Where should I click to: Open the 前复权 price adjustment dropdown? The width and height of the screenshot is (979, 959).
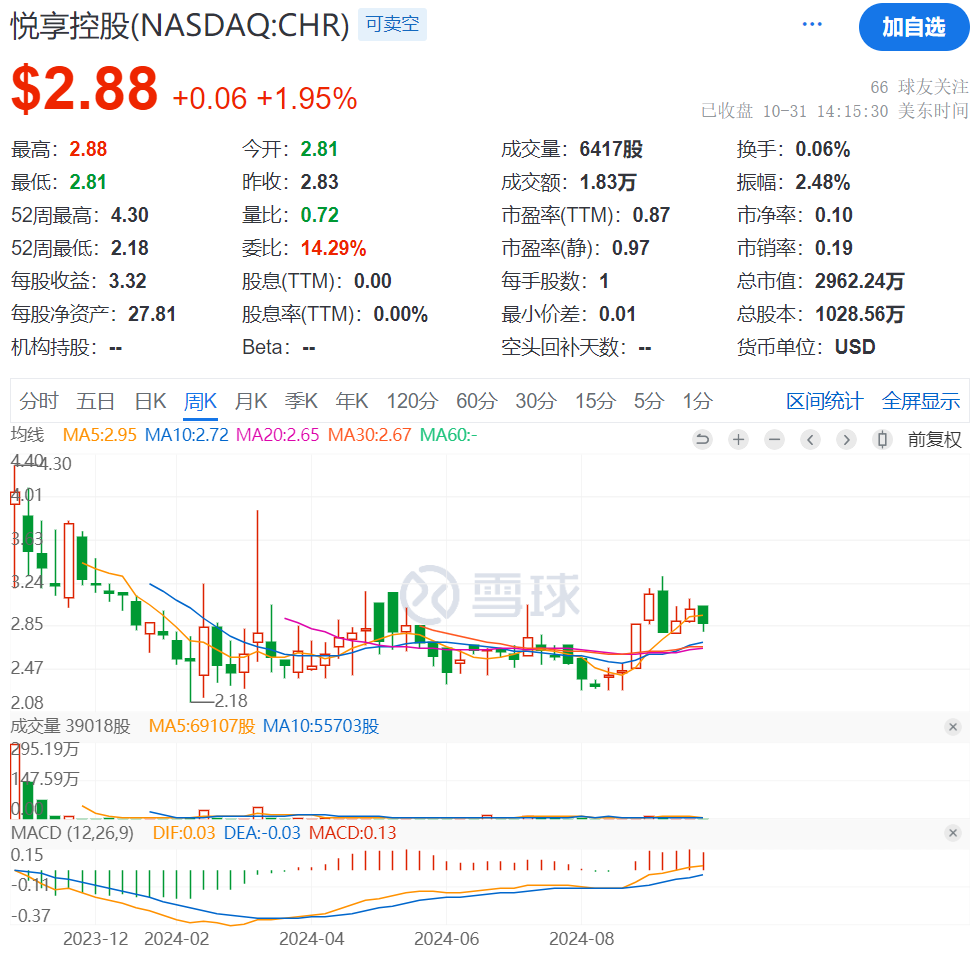pos(934,440)
